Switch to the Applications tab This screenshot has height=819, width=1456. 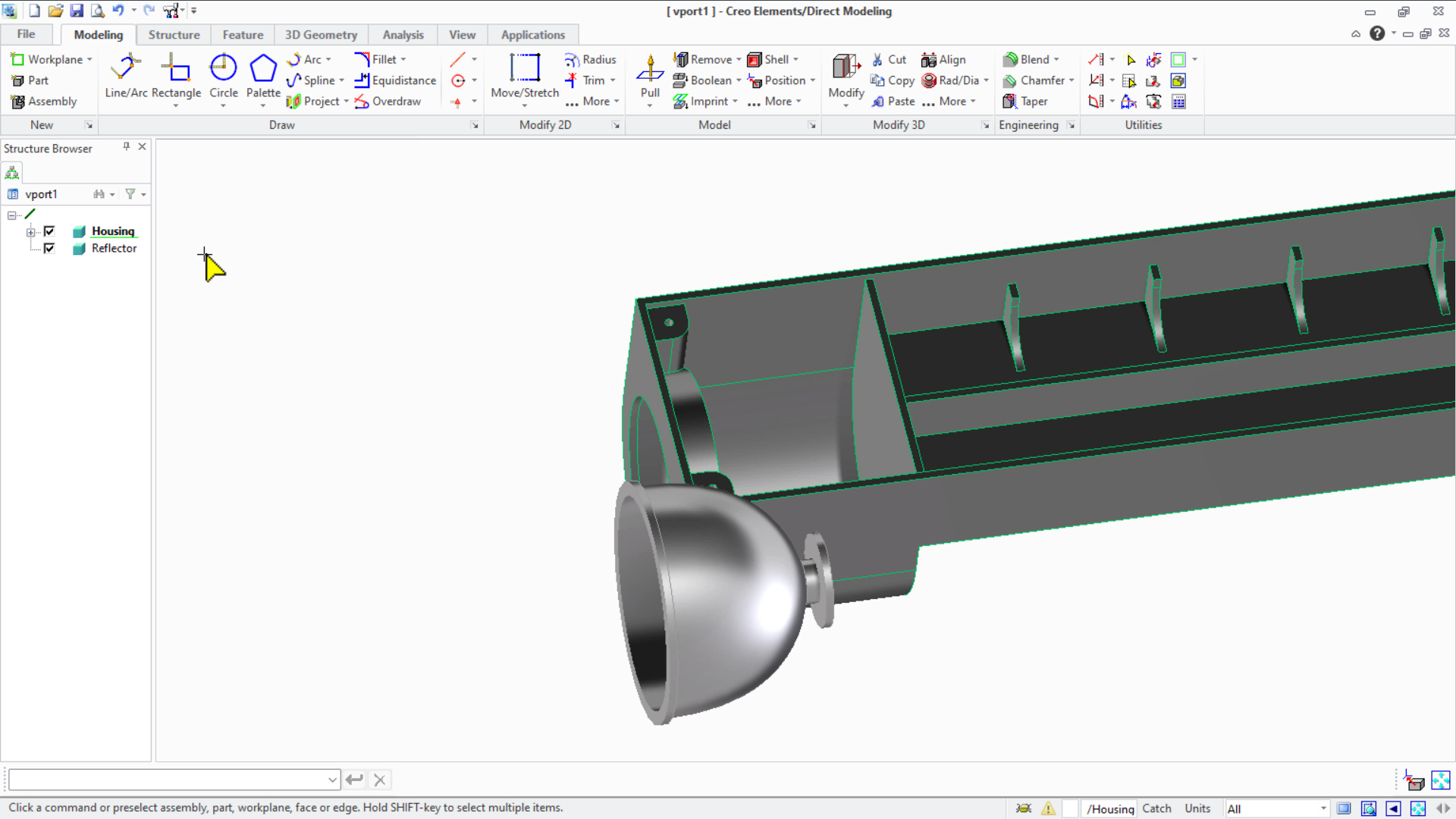click(x=532, y=35)
